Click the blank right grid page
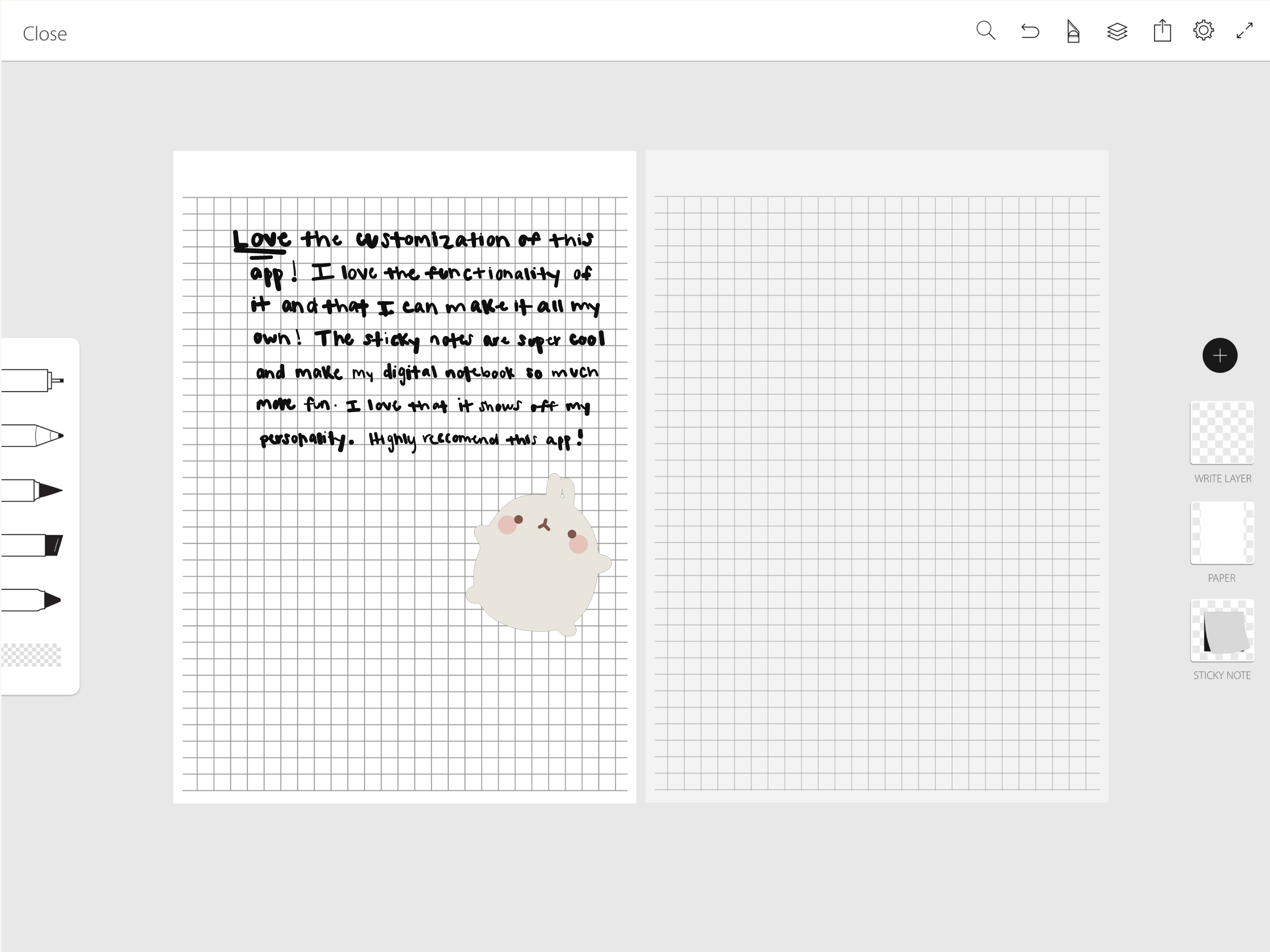Image resolution: width=1270 pixels, height=952 pixels. [x=877, y=476]
